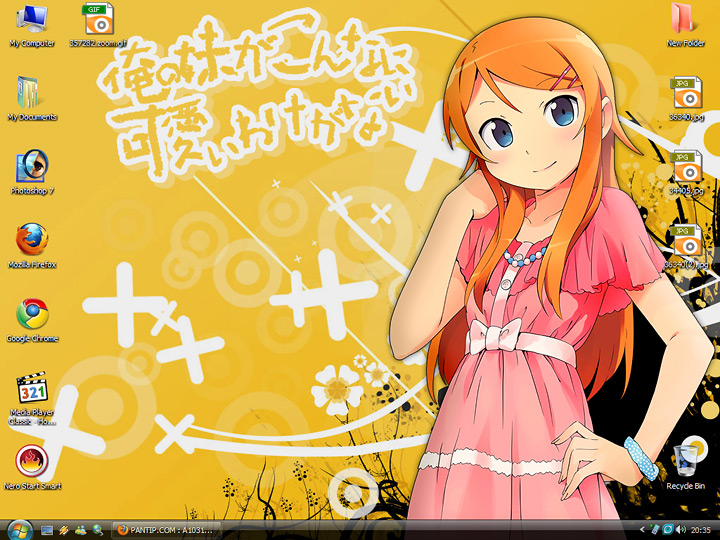This screenshot has height=540, width=720.
Task: Open the Messenger quick launch icon
Action: (x=80, y=530)
